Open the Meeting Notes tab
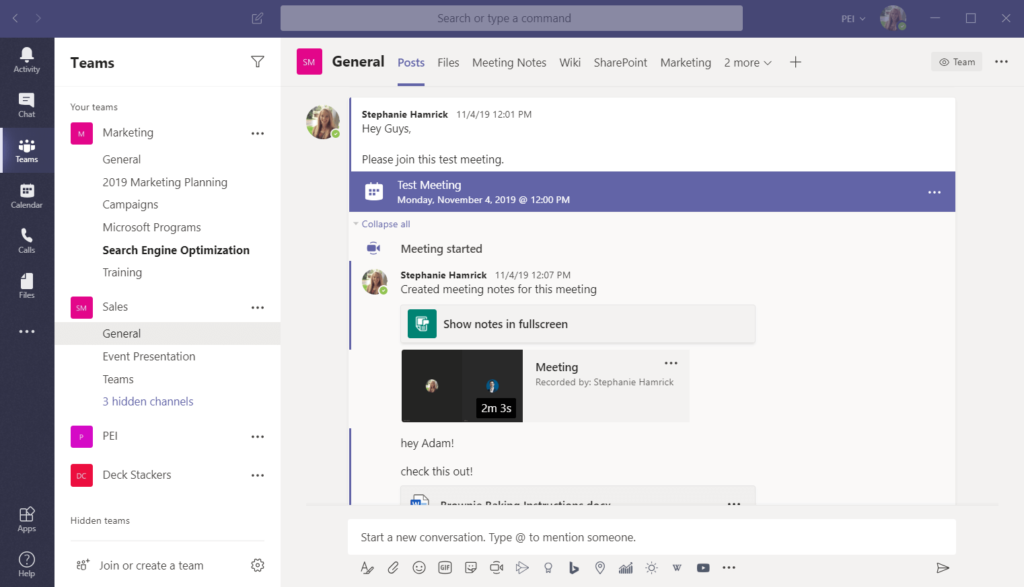 coord(509,63)
